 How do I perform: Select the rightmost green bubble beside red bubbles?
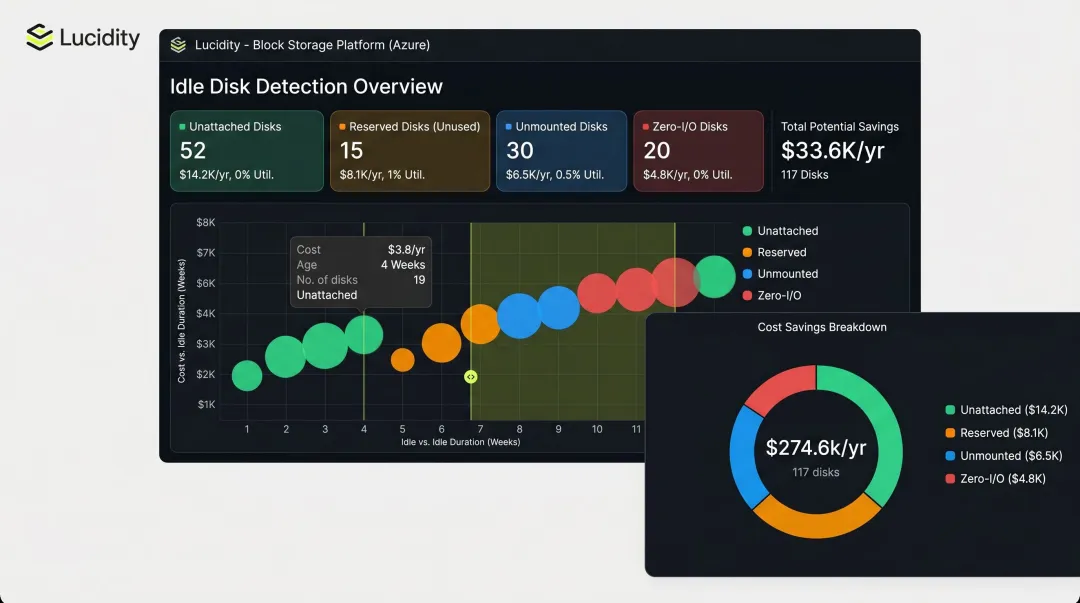click(x=716, y=276)
